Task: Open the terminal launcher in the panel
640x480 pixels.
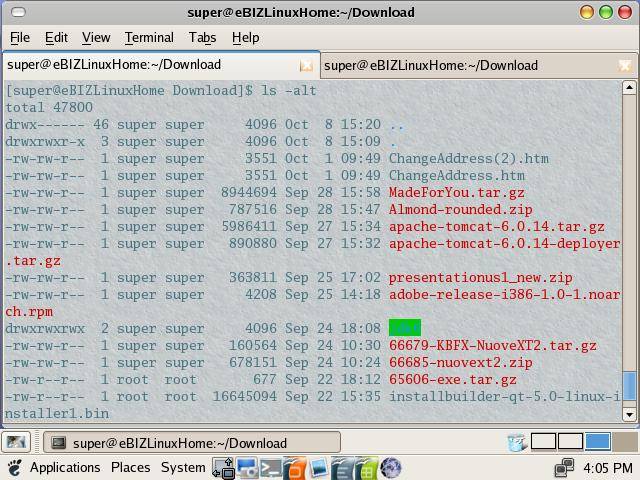Action: point(271,468)
